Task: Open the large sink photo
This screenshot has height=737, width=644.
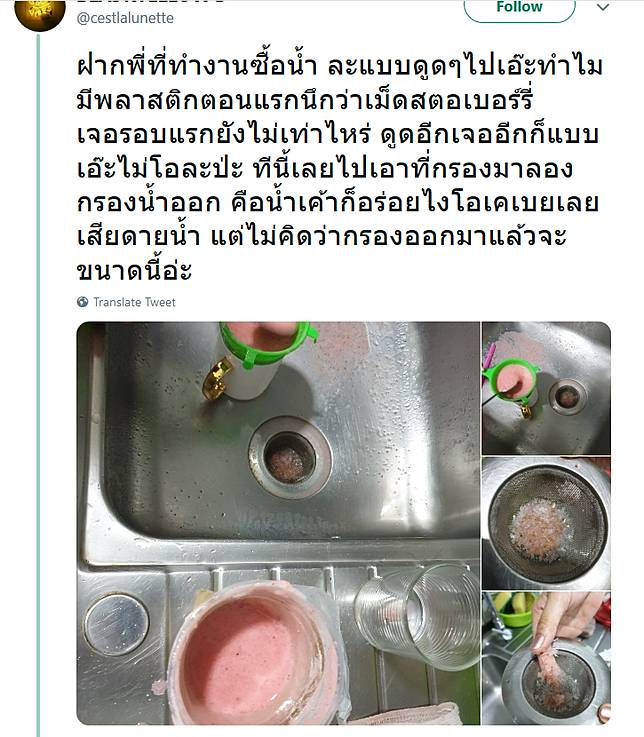Action: point(278,523)
